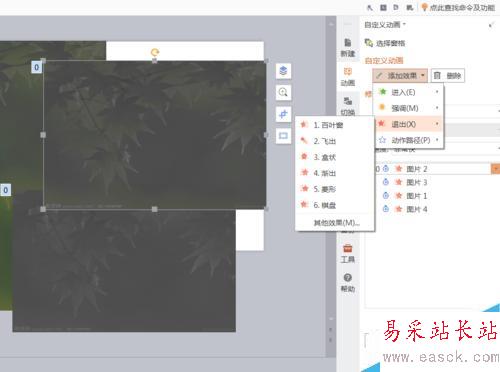Click the rectangle frame icon beside the picture
500x372 pixels.
click(283, 136)
